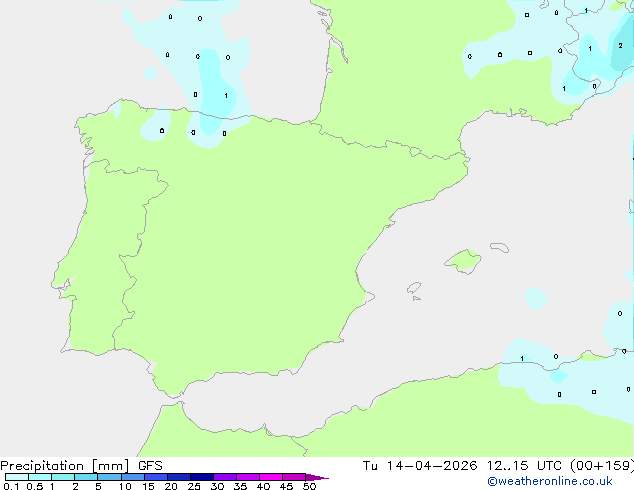
Task: Choose the 15–20 mm legend swatch
Action: 155,477
